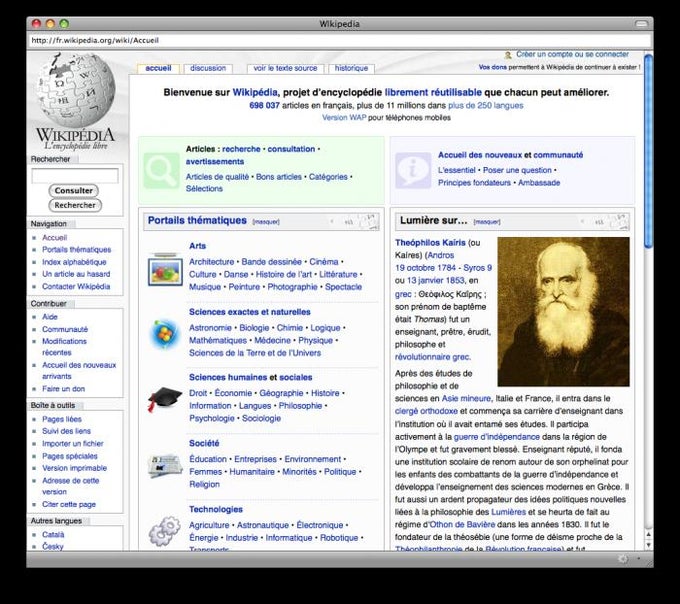Open Faire un don link

[x=63, y=389]
